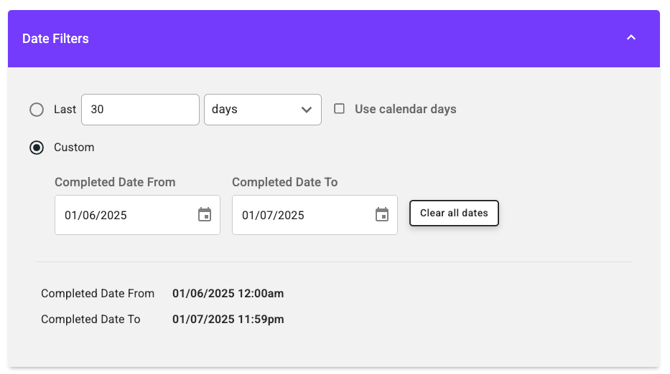The width and height of the screenshot is (670, 374).
Task: Select the Custom radio button
Action: pyautogui.click(x=37, y=147)
